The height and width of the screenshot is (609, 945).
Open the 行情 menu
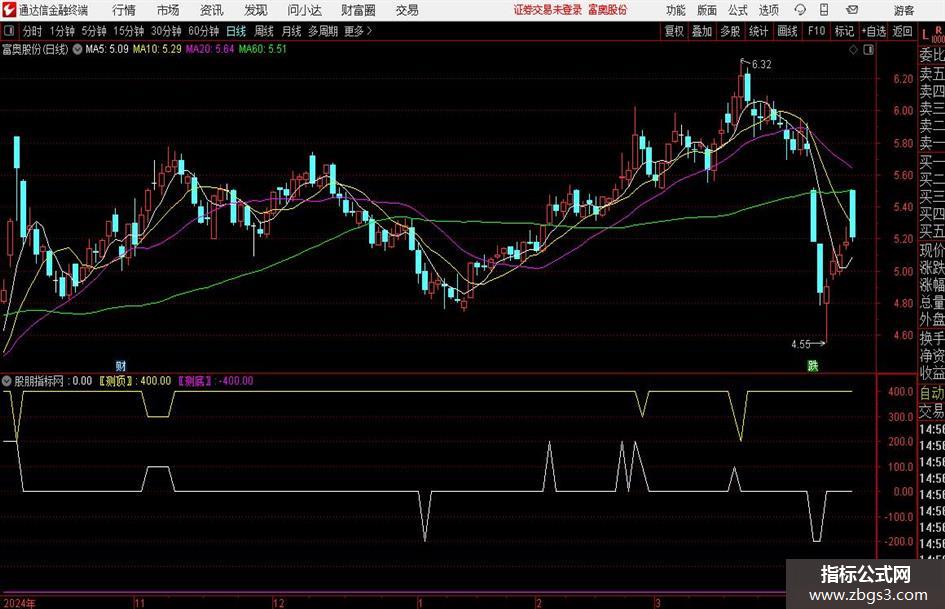tap(124, 10)
